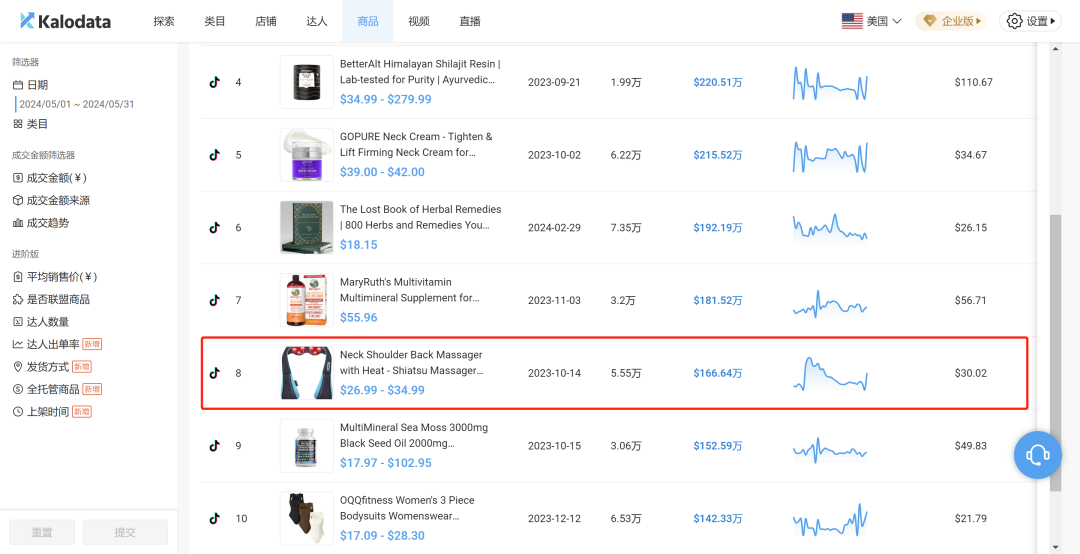Viewport: 1080px width, 554px height.
Task: Open the 全托管商品 filter
Action: click(57, 389)
